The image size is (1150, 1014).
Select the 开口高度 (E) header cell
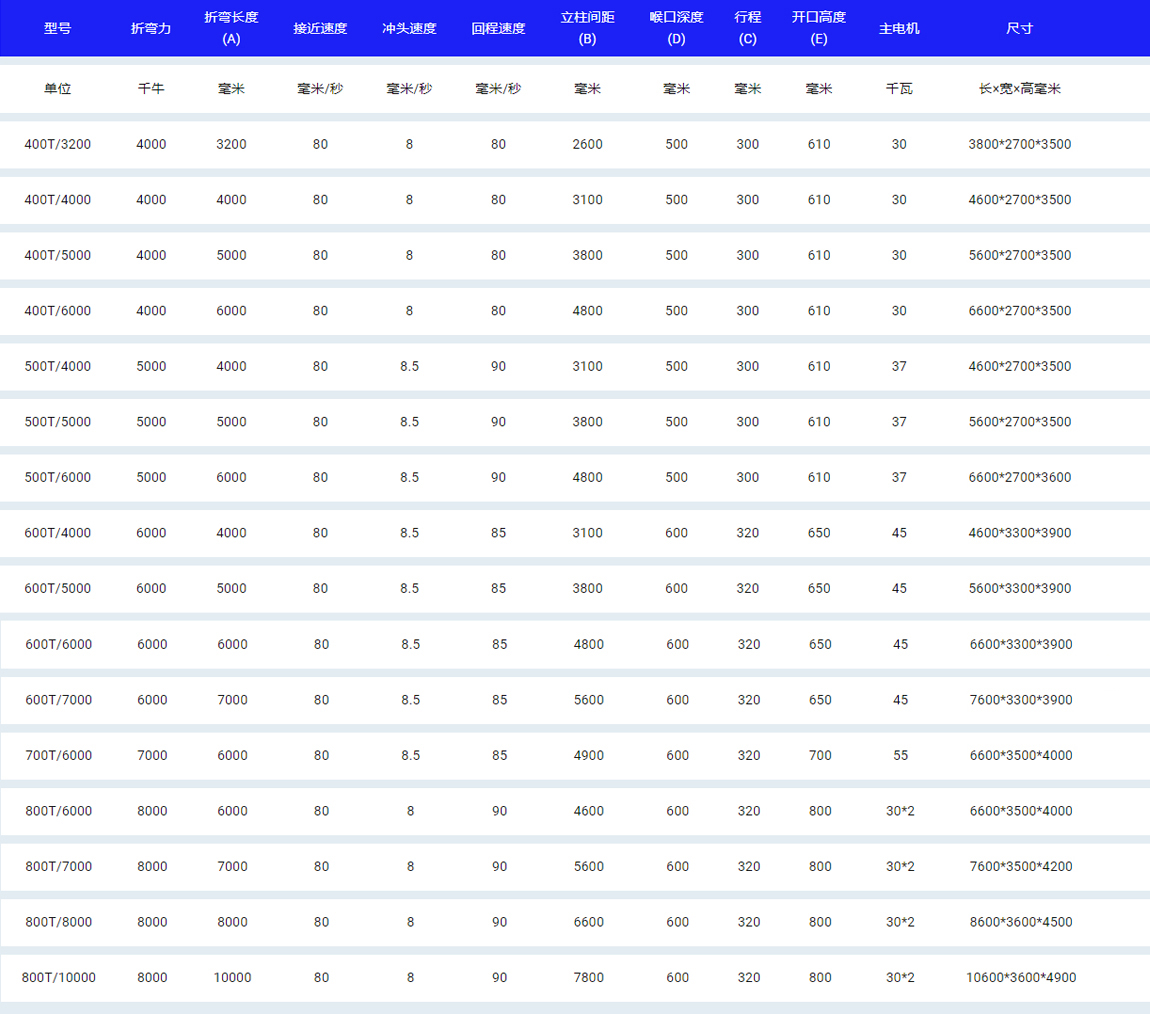coord(818,28)
